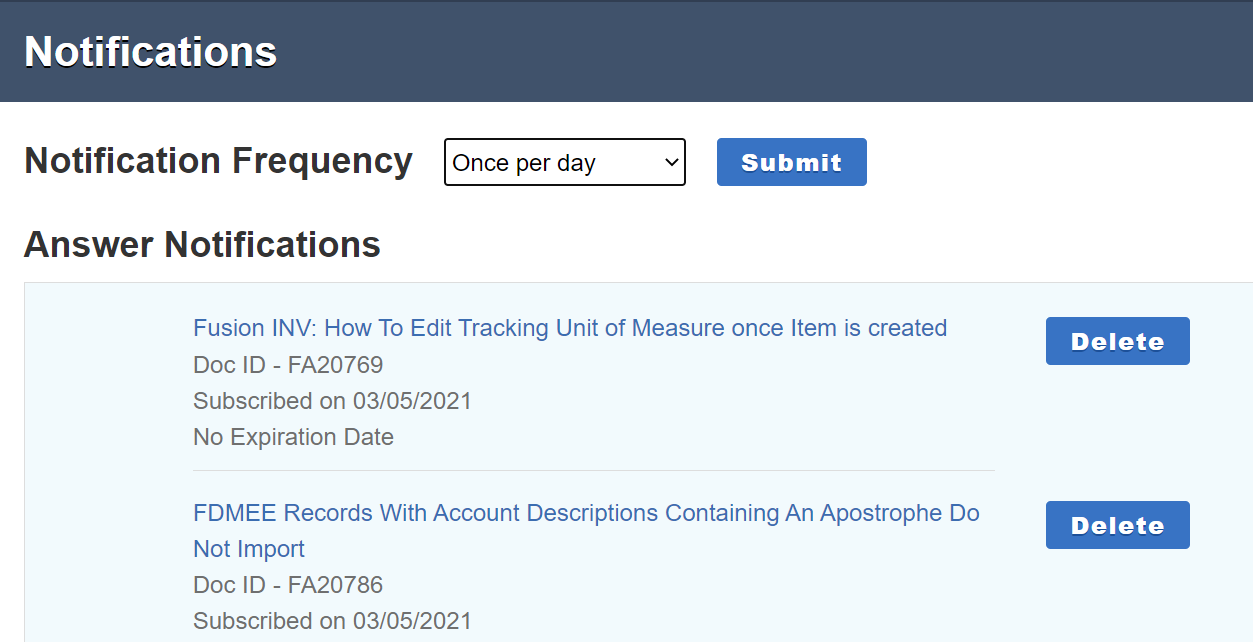1253x642 pixels.
Task: Click the Notifications page title
Action: click(150, 51)
